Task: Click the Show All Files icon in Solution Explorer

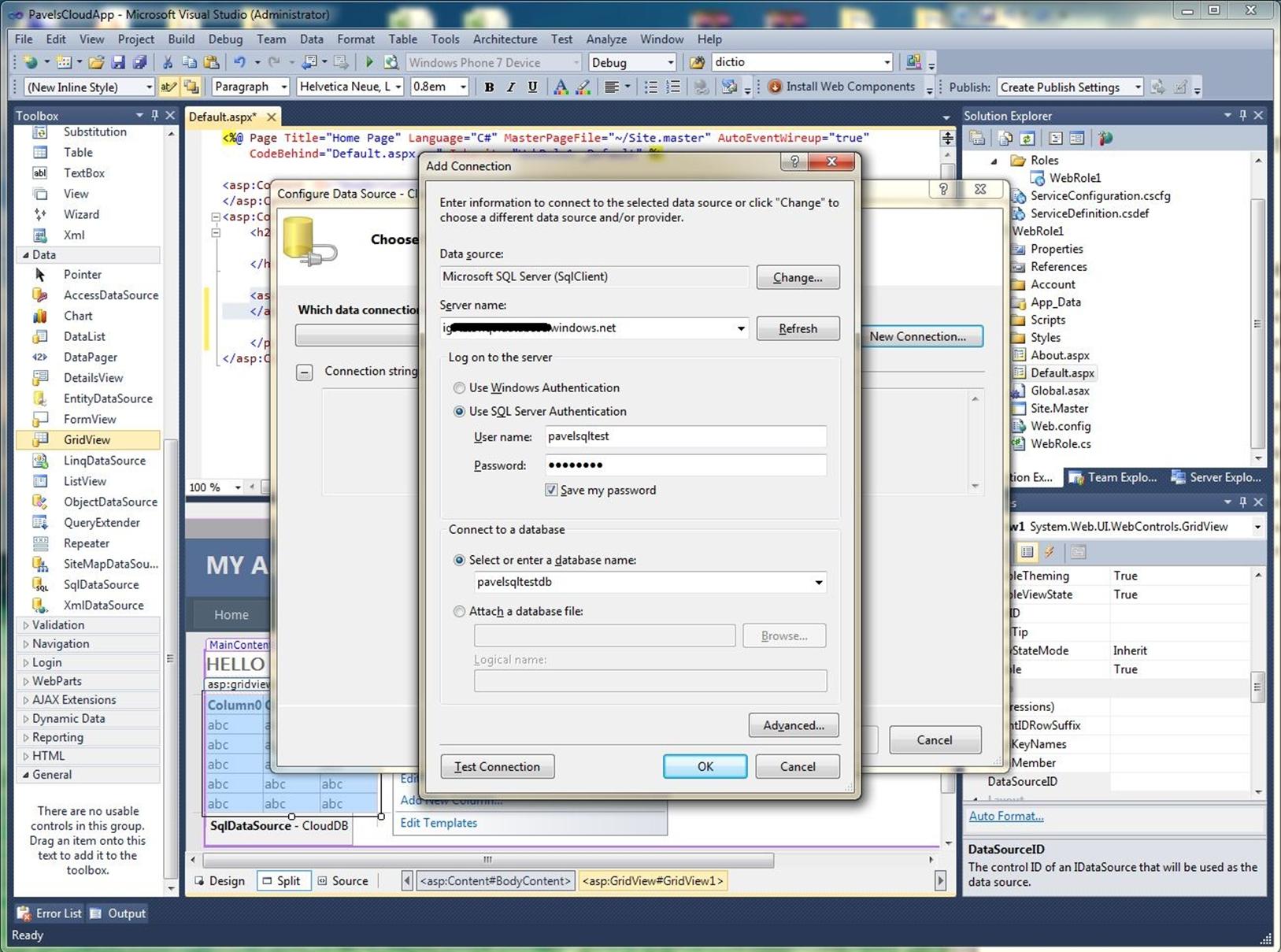Action: (1005, 139)
